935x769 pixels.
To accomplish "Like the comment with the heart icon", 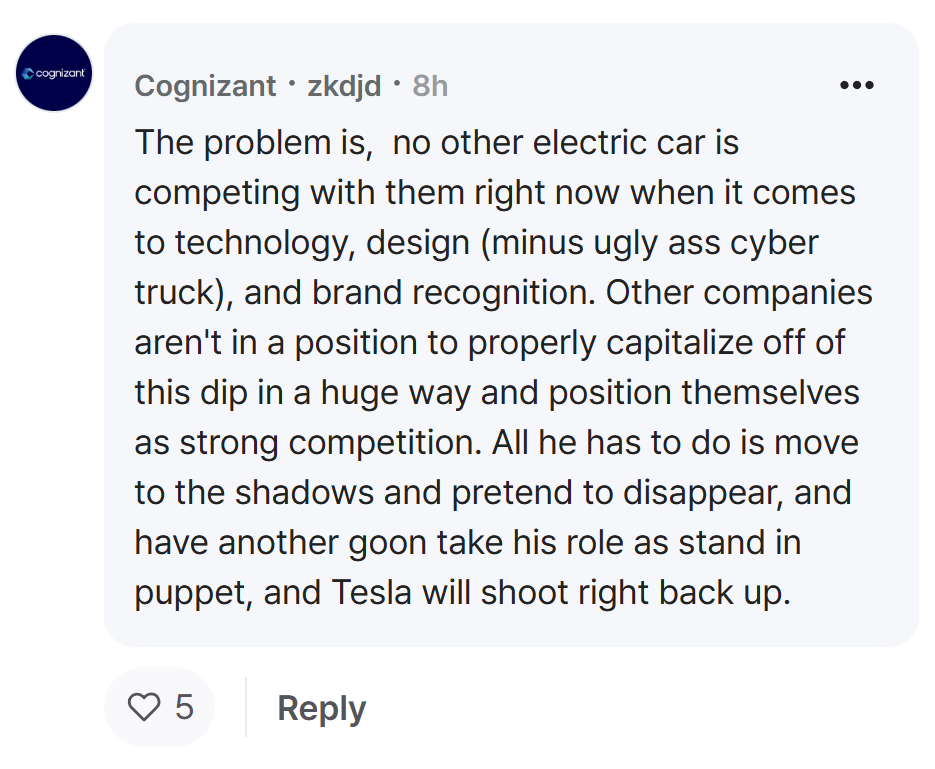I will pyautogui.click(x=144, y=707).
